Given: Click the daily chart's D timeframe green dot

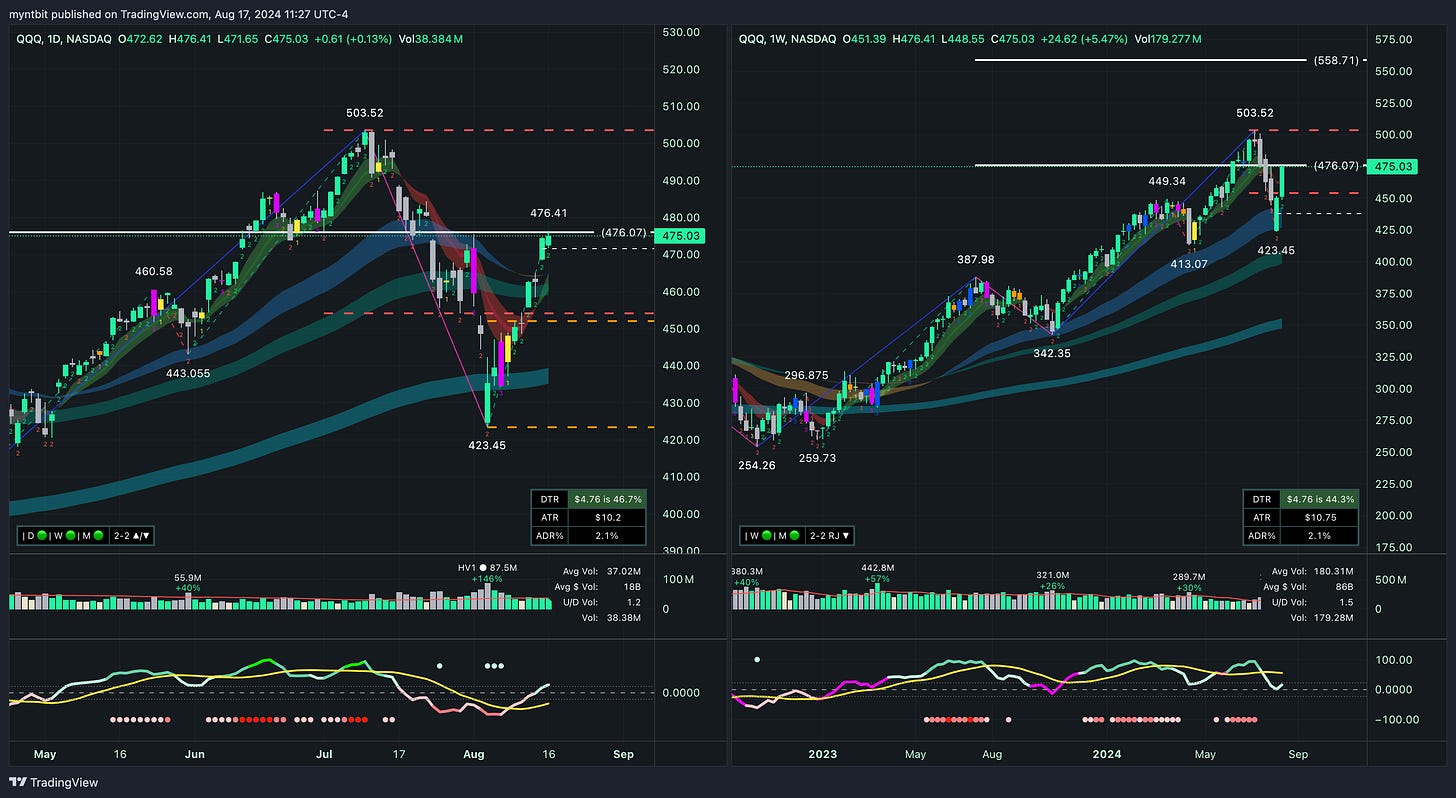Looking at the screenshot, I should point(43,535).
